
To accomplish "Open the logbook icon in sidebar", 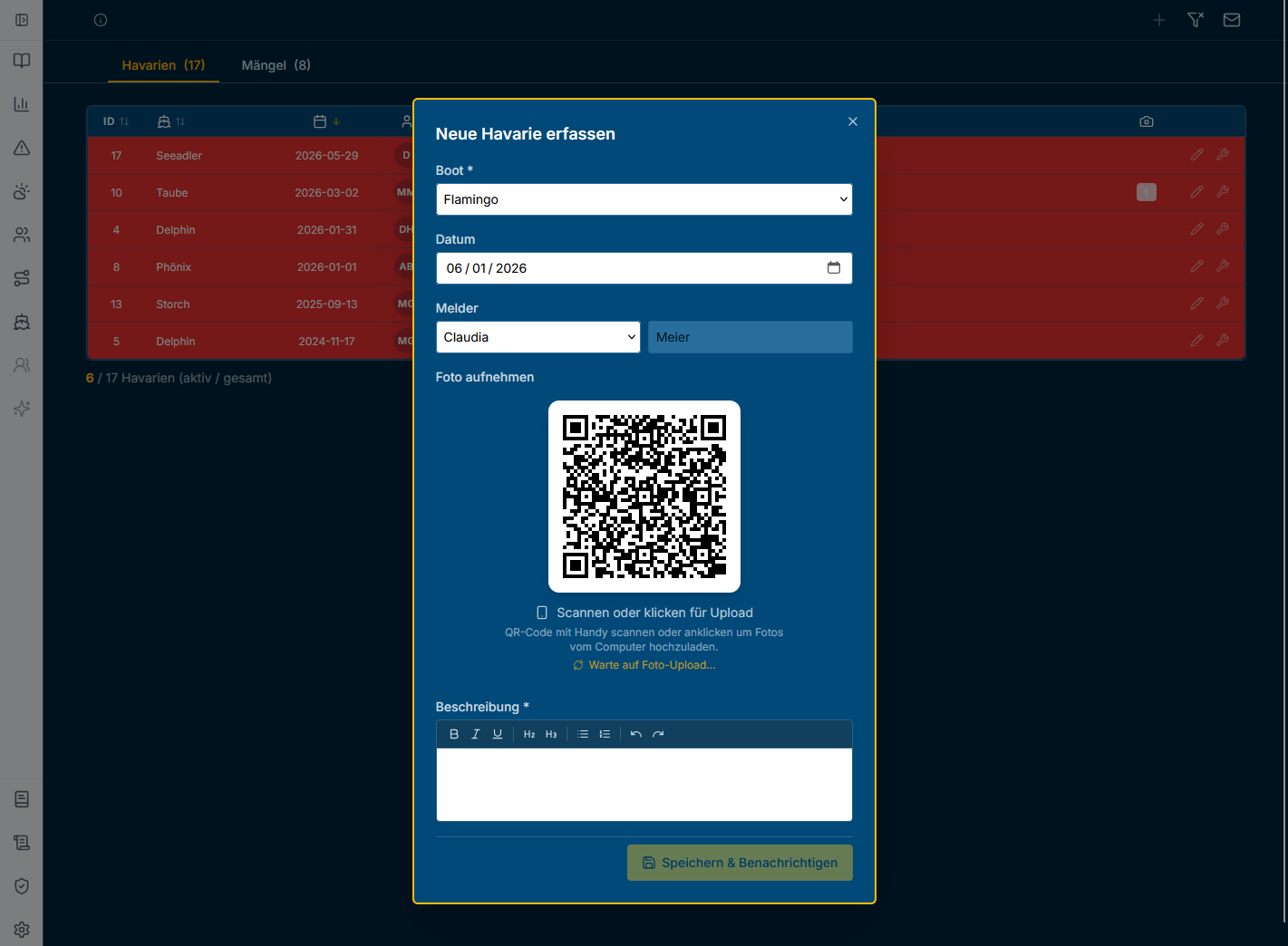I will click(22, 61).
